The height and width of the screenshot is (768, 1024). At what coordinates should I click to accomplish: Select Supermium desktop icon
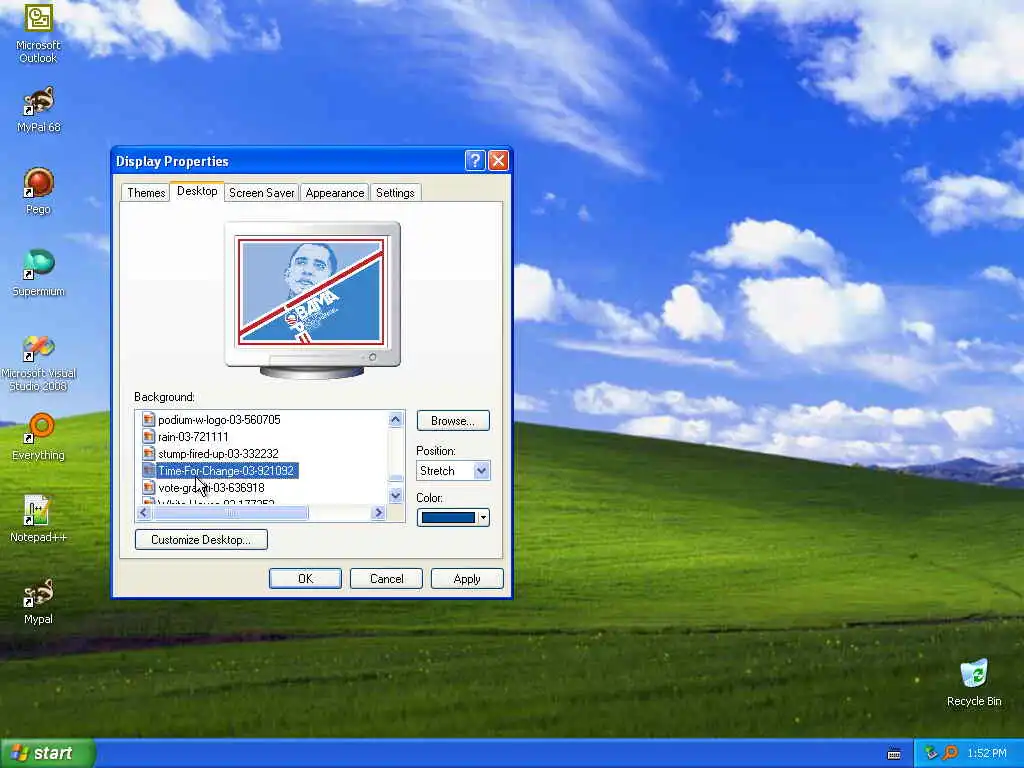38,273
